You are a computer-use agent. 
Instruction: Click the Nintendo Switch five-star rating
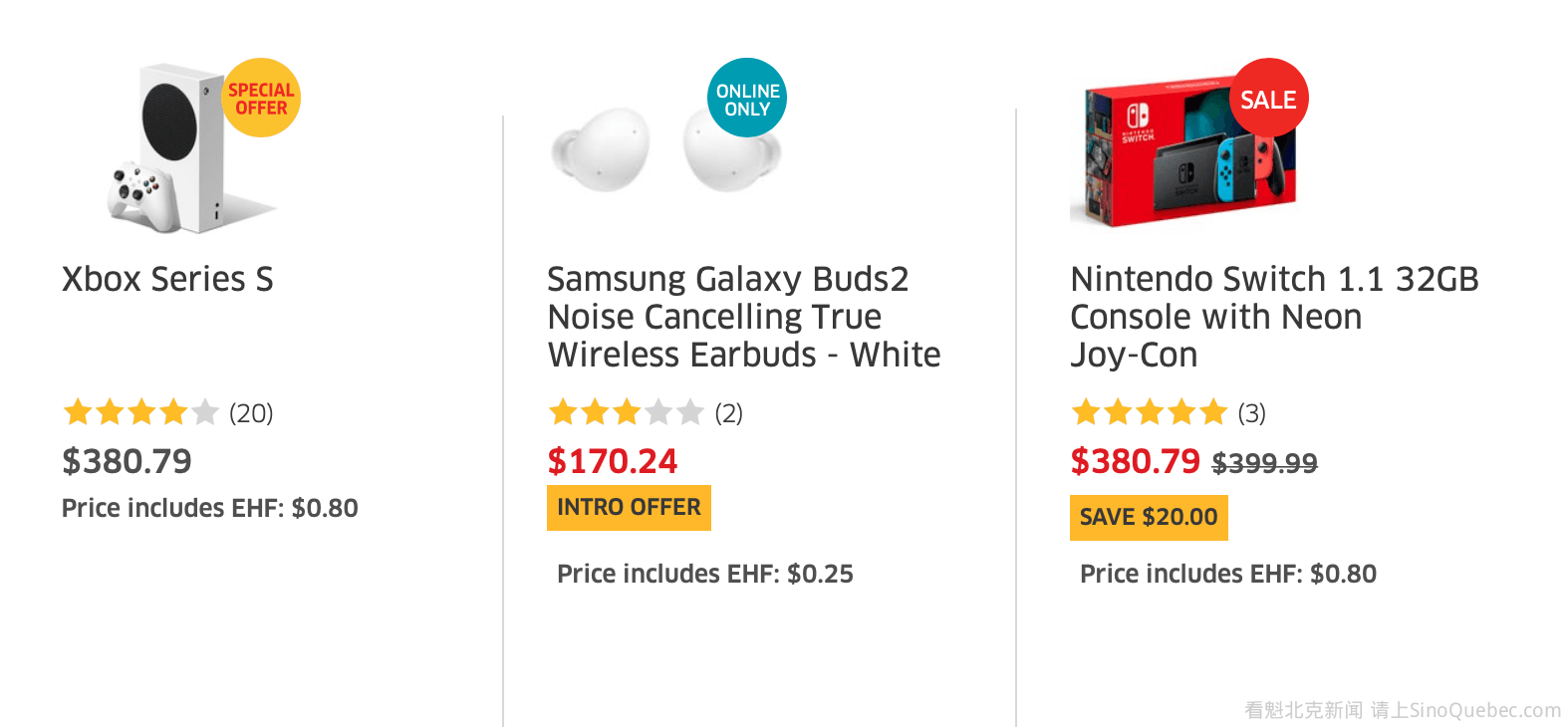(x=1149, y=412)
